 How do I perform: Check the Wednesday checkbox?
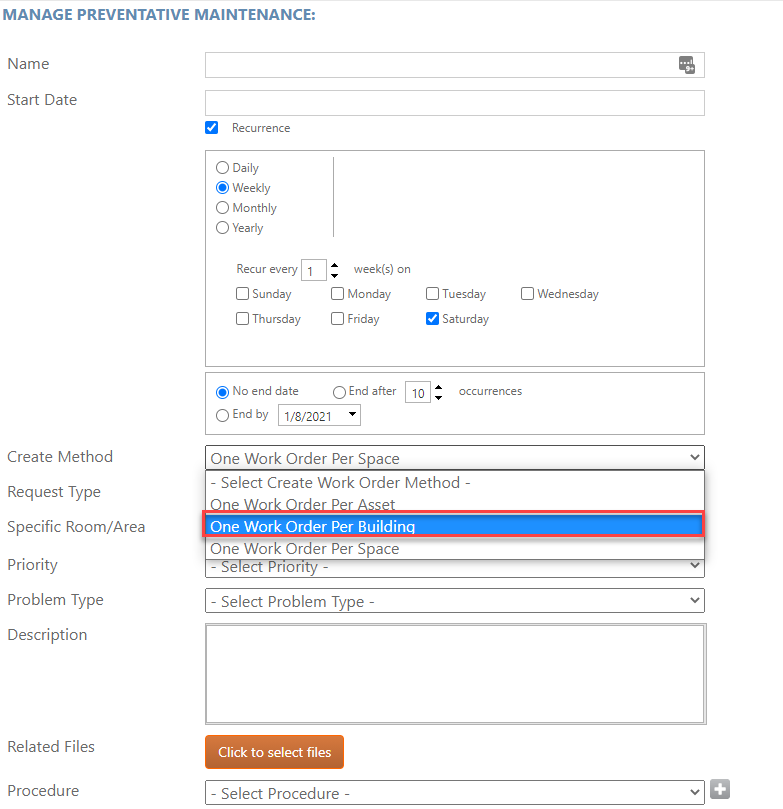coord(527,294)
